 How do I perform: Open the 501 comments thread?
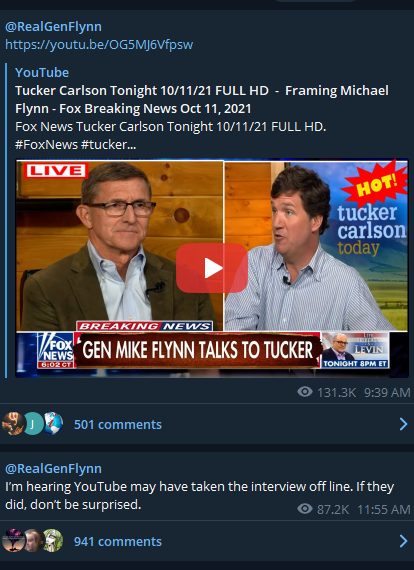[x=118, y=424]
